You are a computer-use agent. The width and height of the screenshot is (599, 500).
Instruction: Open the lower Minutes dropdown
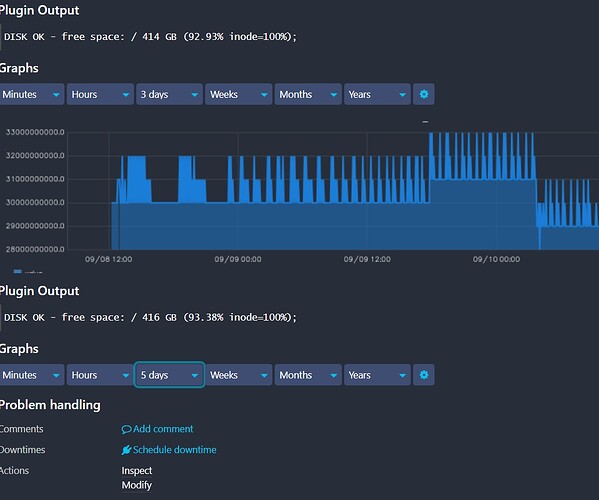(31, 375)
